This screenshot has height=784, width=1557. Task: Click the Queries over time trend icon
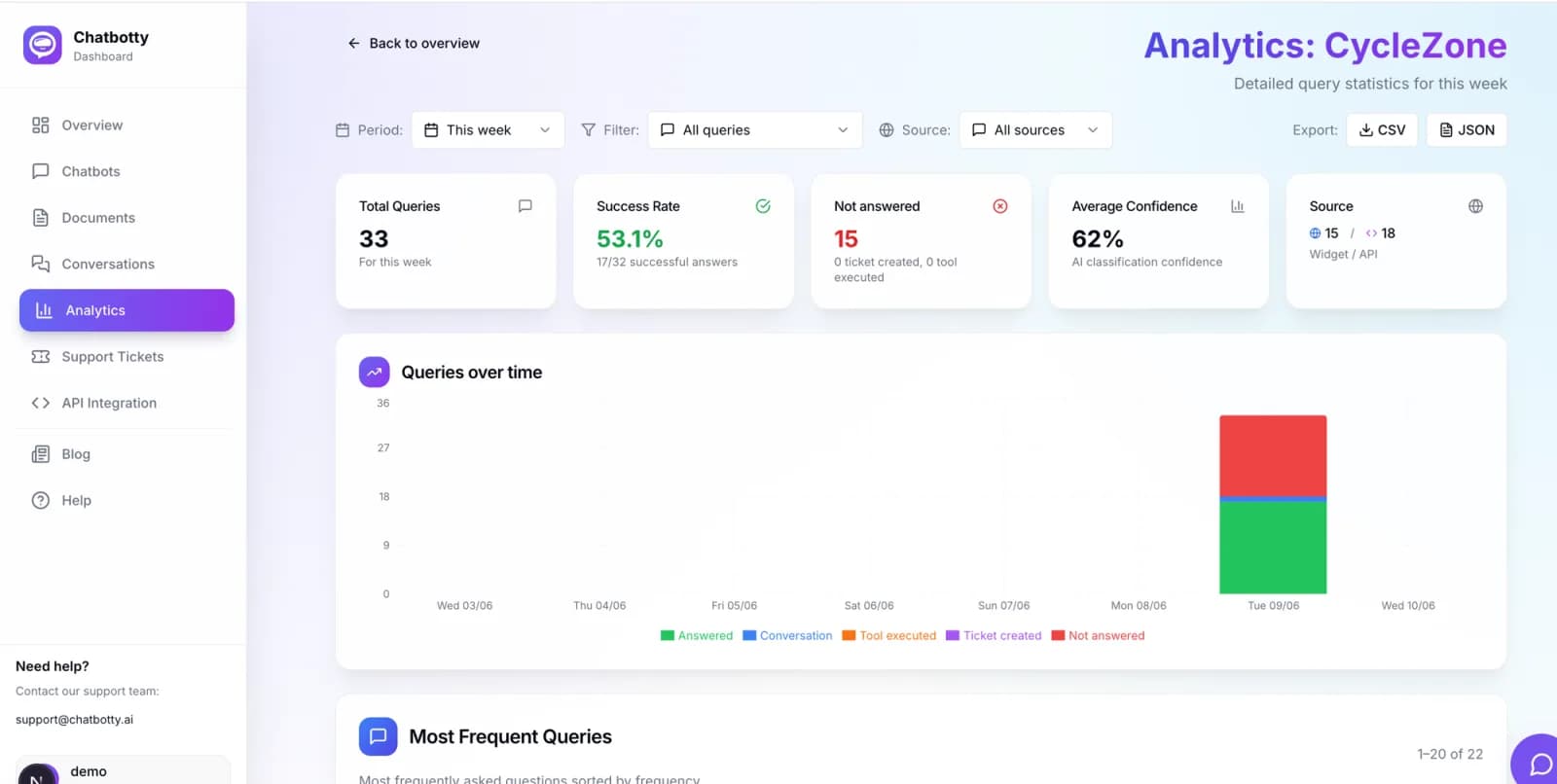pyautogui.click(x=375, y=372)
